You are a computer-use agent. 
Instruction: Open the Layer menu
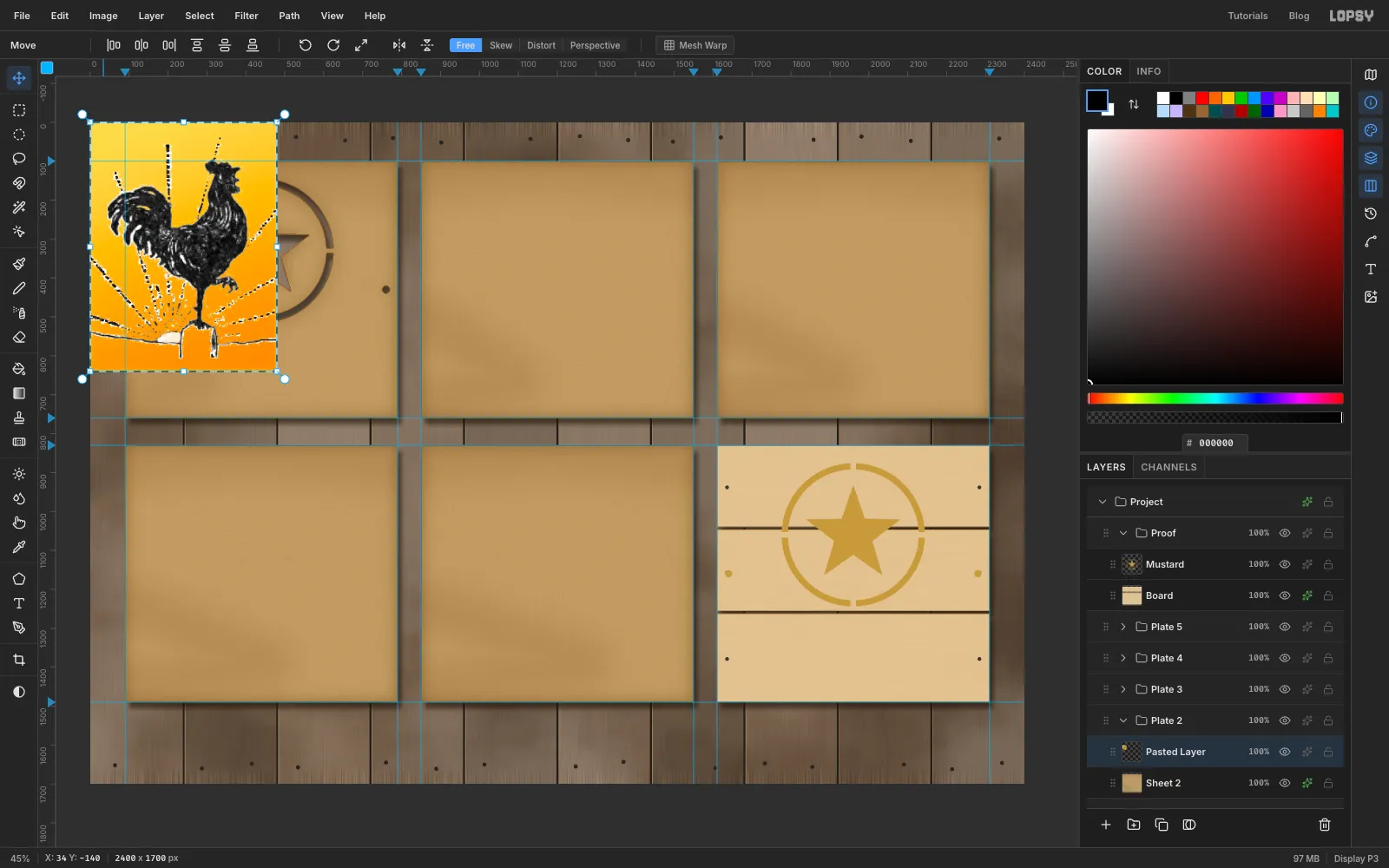151,16
